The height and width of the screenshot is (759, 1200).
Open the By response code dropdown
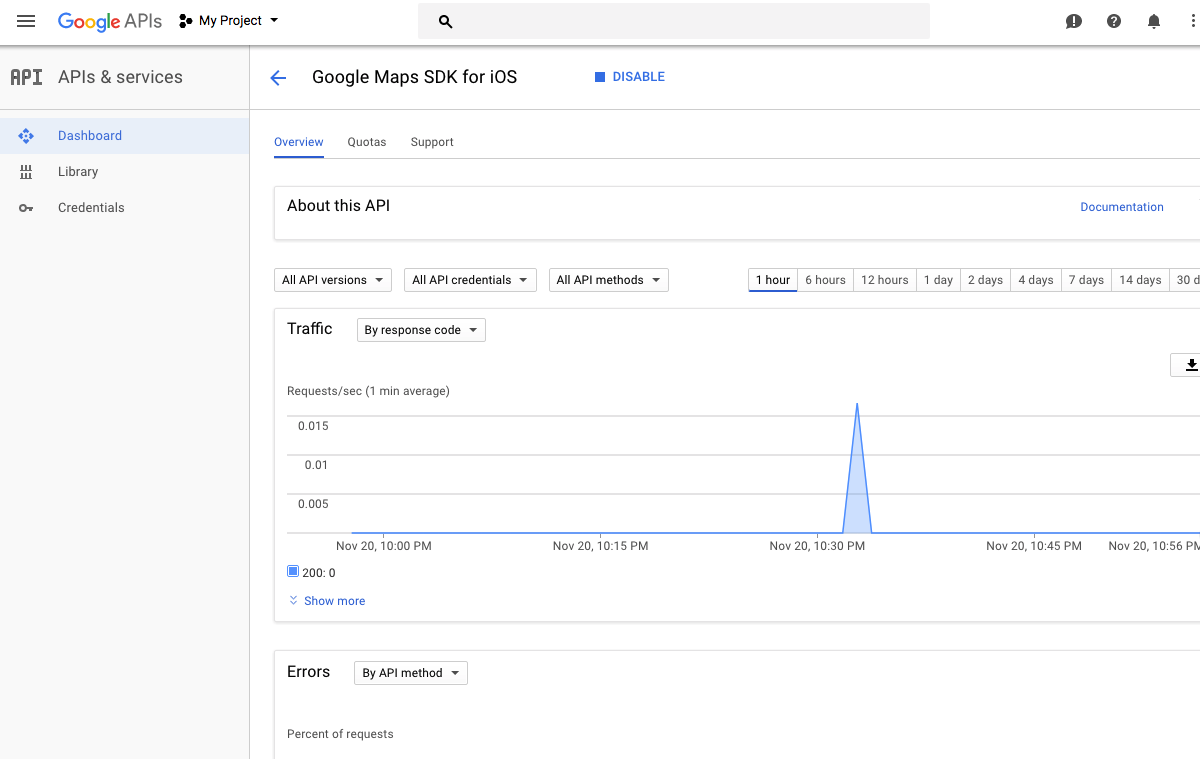[x=421, y=330]
